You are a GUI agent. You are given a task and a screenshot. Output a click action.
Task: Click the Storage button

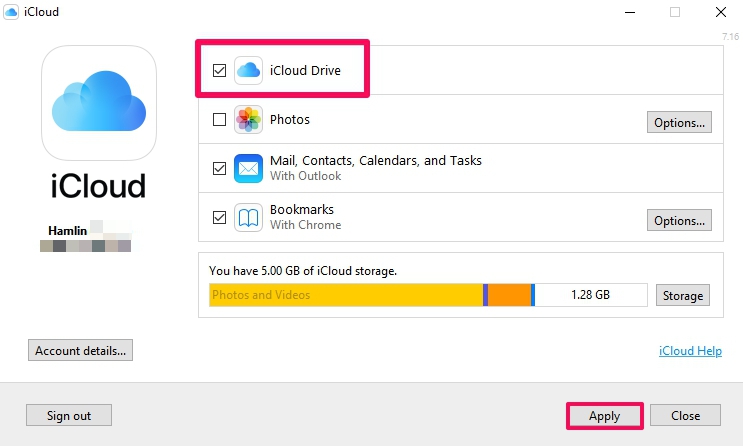(x=684, y=295)
